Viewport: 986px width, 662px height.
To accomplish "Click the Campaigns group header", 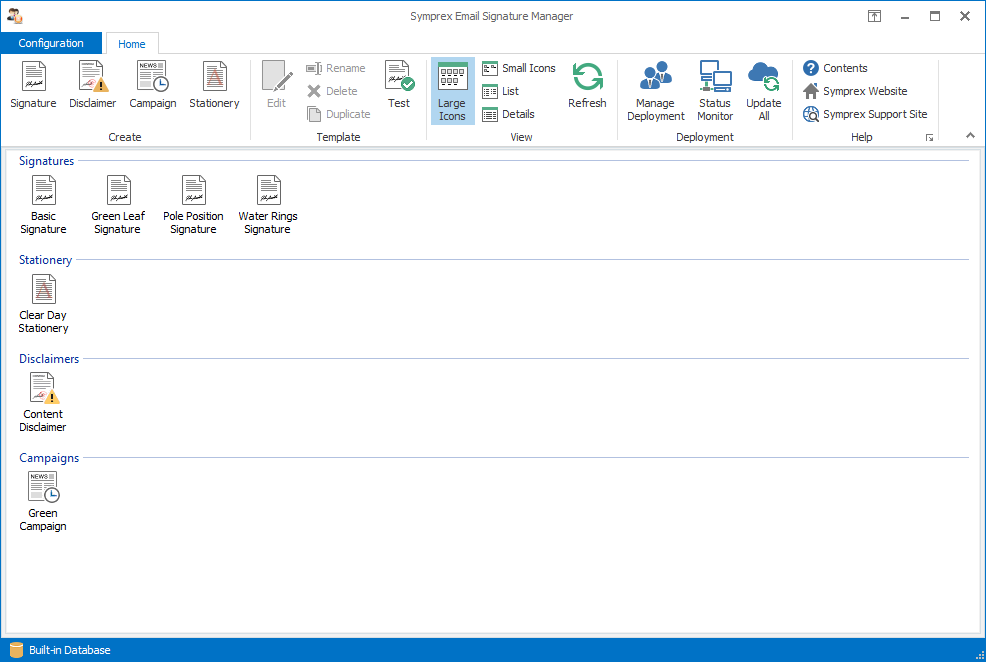I will (49, 458).
